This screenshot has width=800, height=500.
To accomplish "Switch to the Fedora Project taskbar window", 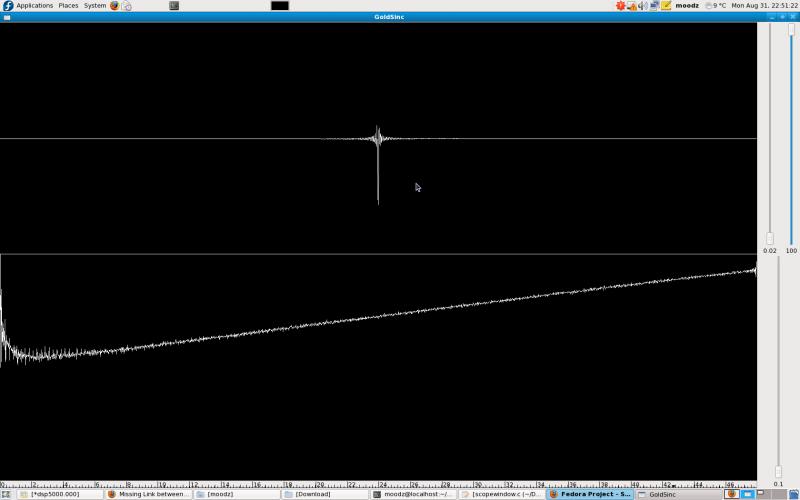I will [590, 494].
